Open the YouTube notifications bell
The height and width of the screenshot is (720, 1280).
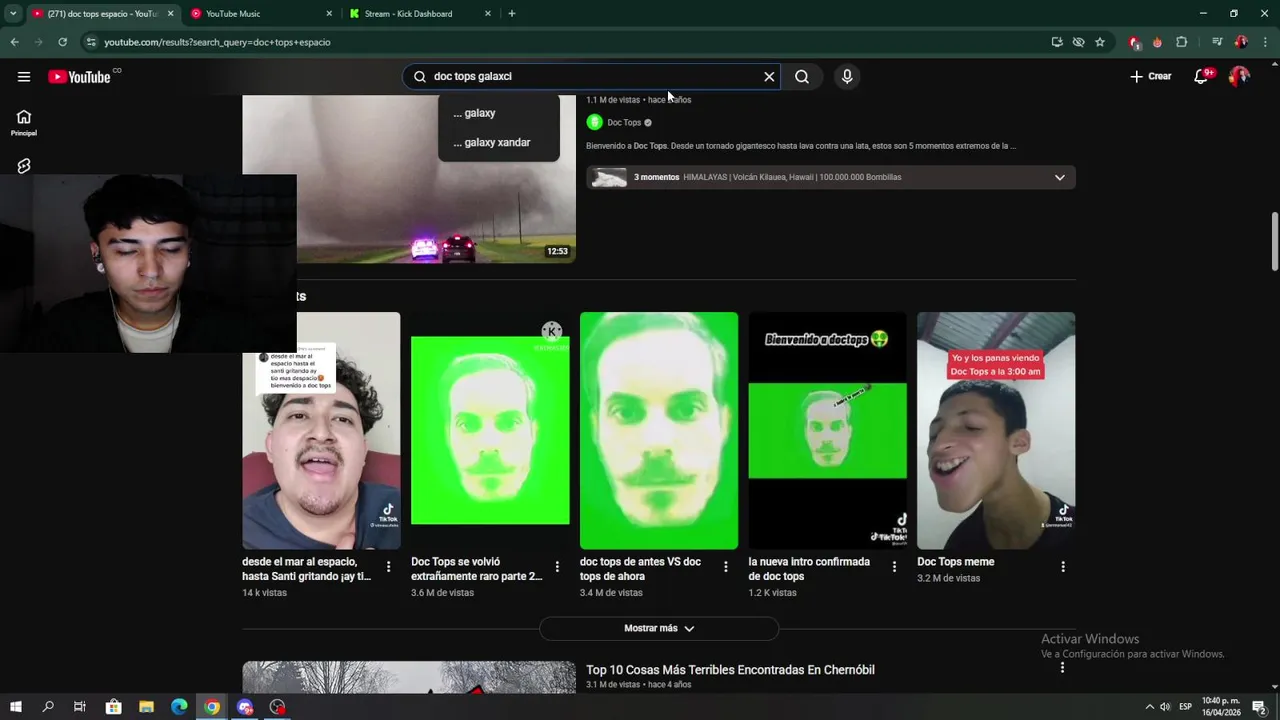1202,77
